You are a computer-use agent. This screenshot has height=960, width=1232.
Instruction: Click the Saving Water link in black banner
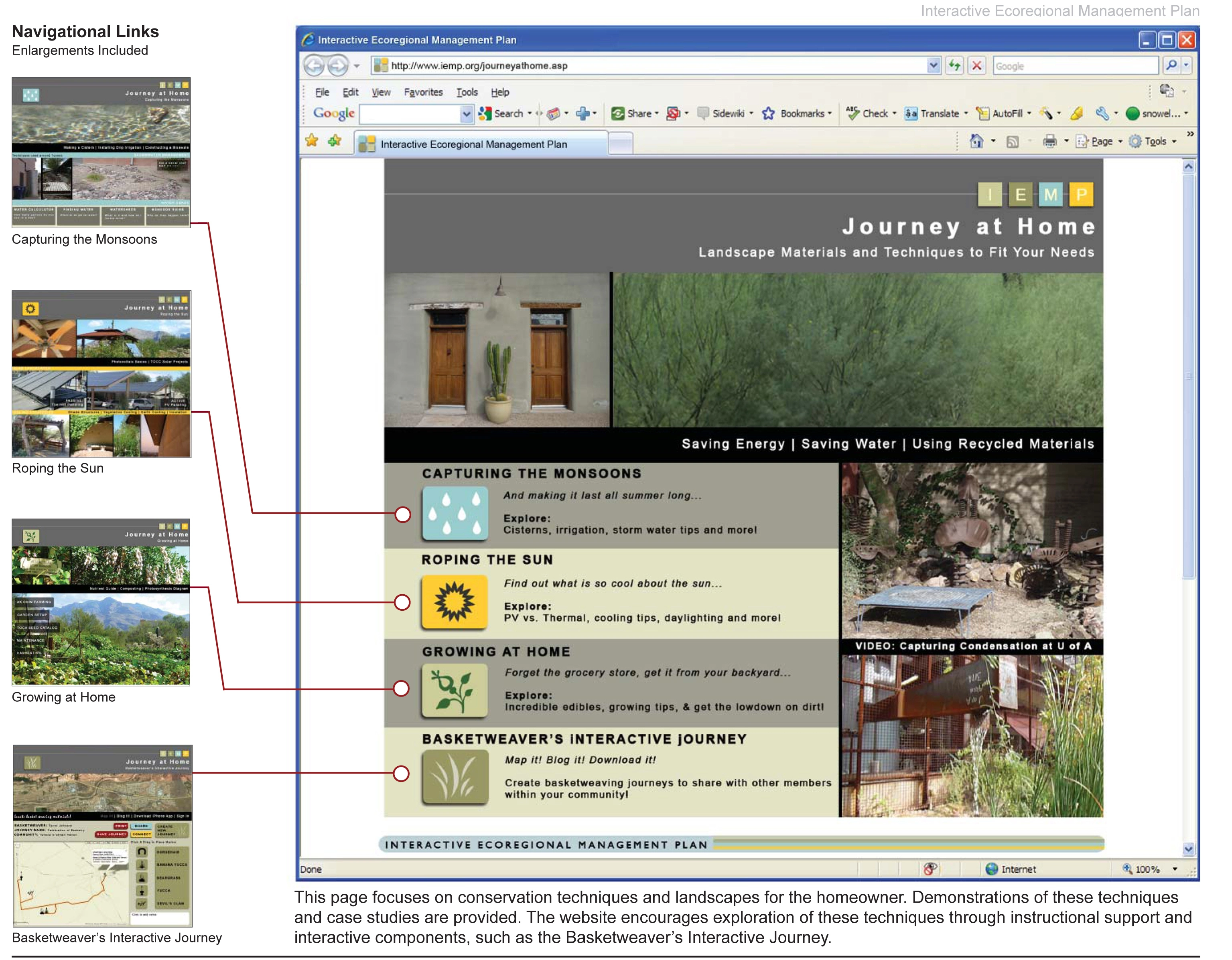[848, 444]
